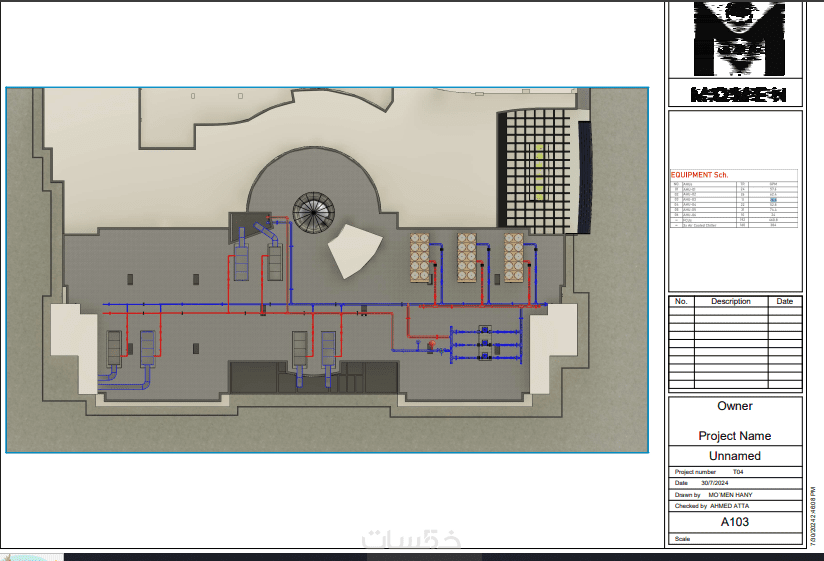
Task: Click the "Owner" title block text
Action: click(x=735, y=406)
